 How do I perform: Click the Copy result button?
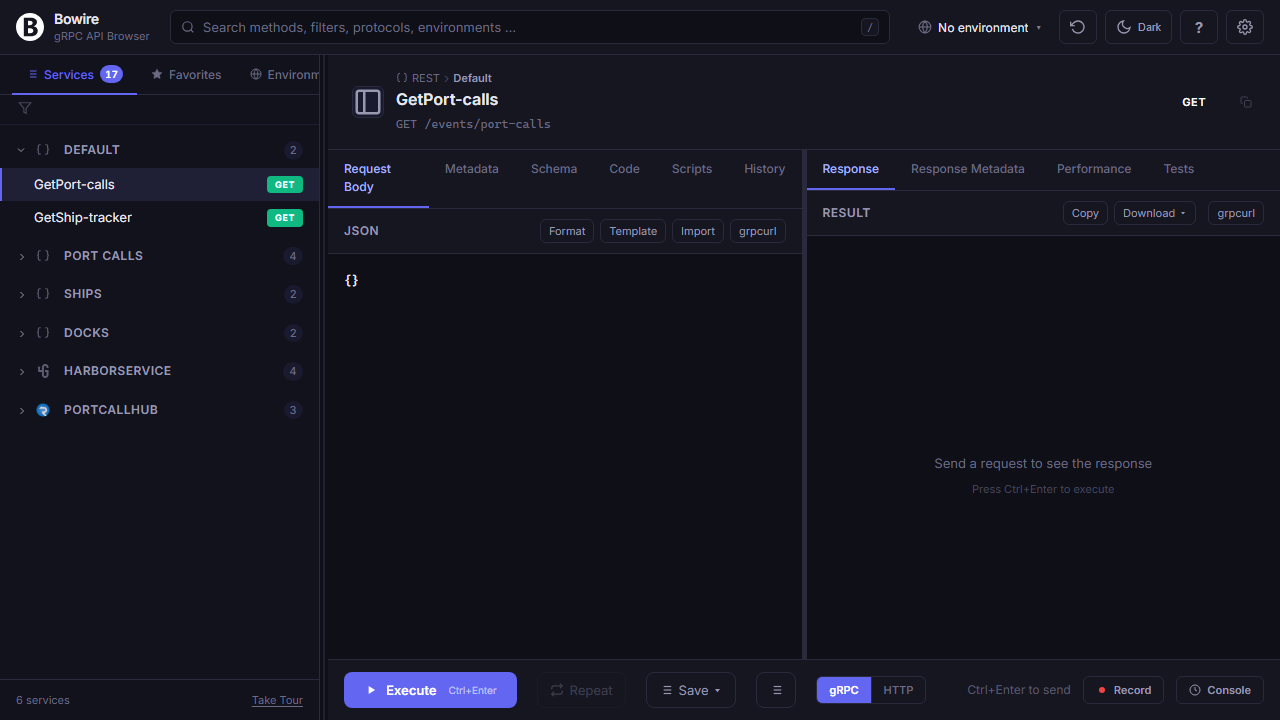point(1085,213)
